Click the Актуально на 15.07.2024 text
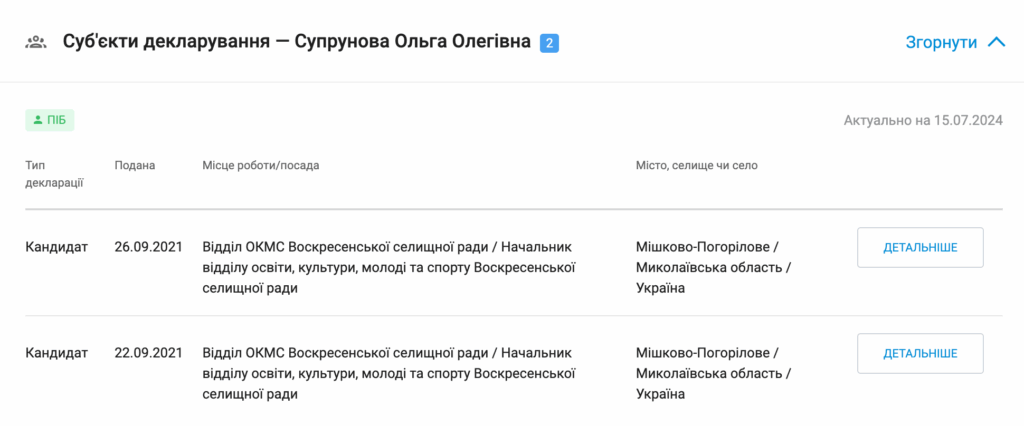The image size is (1024, 426). tap(922, 121)
